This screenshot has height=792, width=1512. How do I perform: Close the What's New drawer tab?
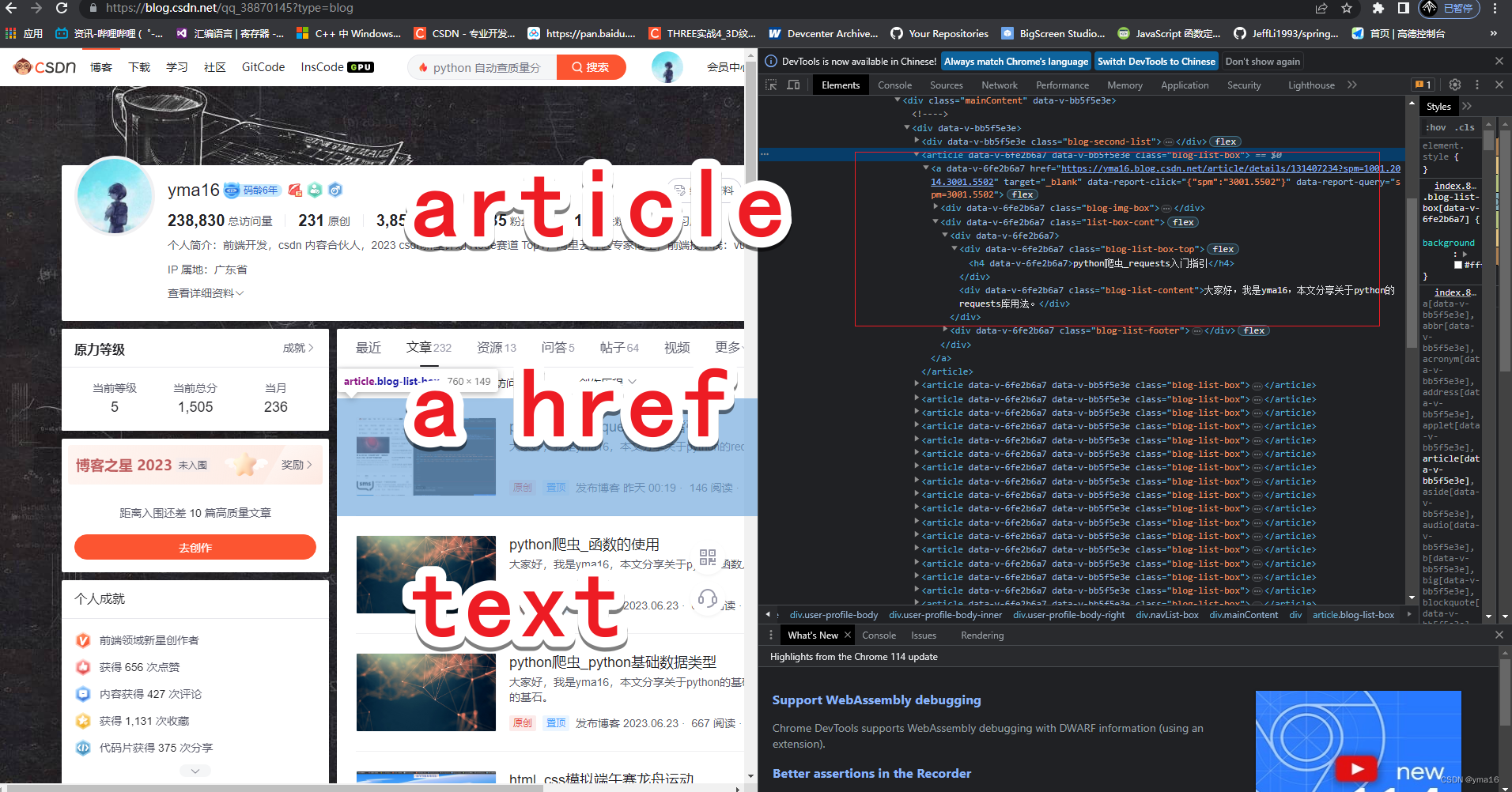(x=848, y=635)
